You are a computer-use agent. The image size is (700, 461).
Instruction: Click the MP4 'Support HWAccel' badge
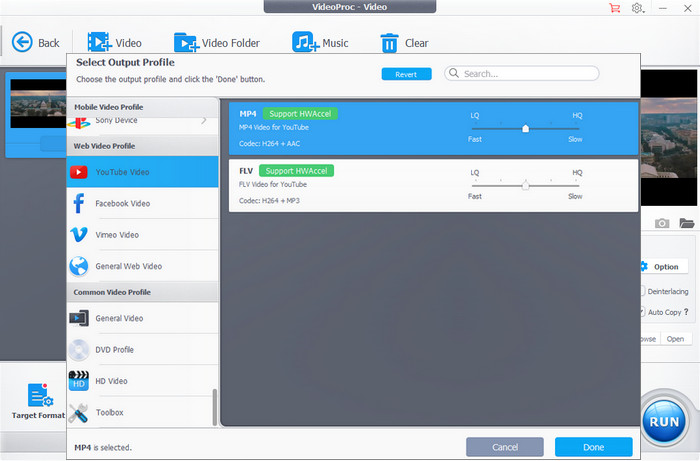(x=300, y=114)
